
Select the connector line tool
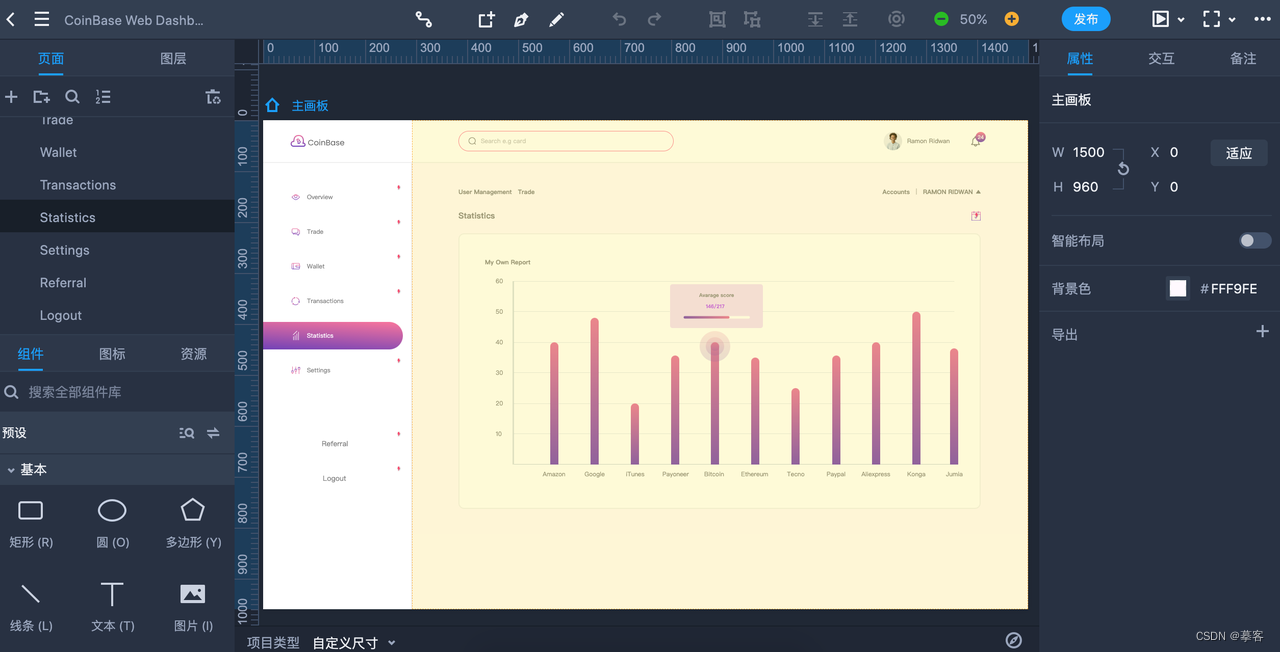(x=424, y=19)
